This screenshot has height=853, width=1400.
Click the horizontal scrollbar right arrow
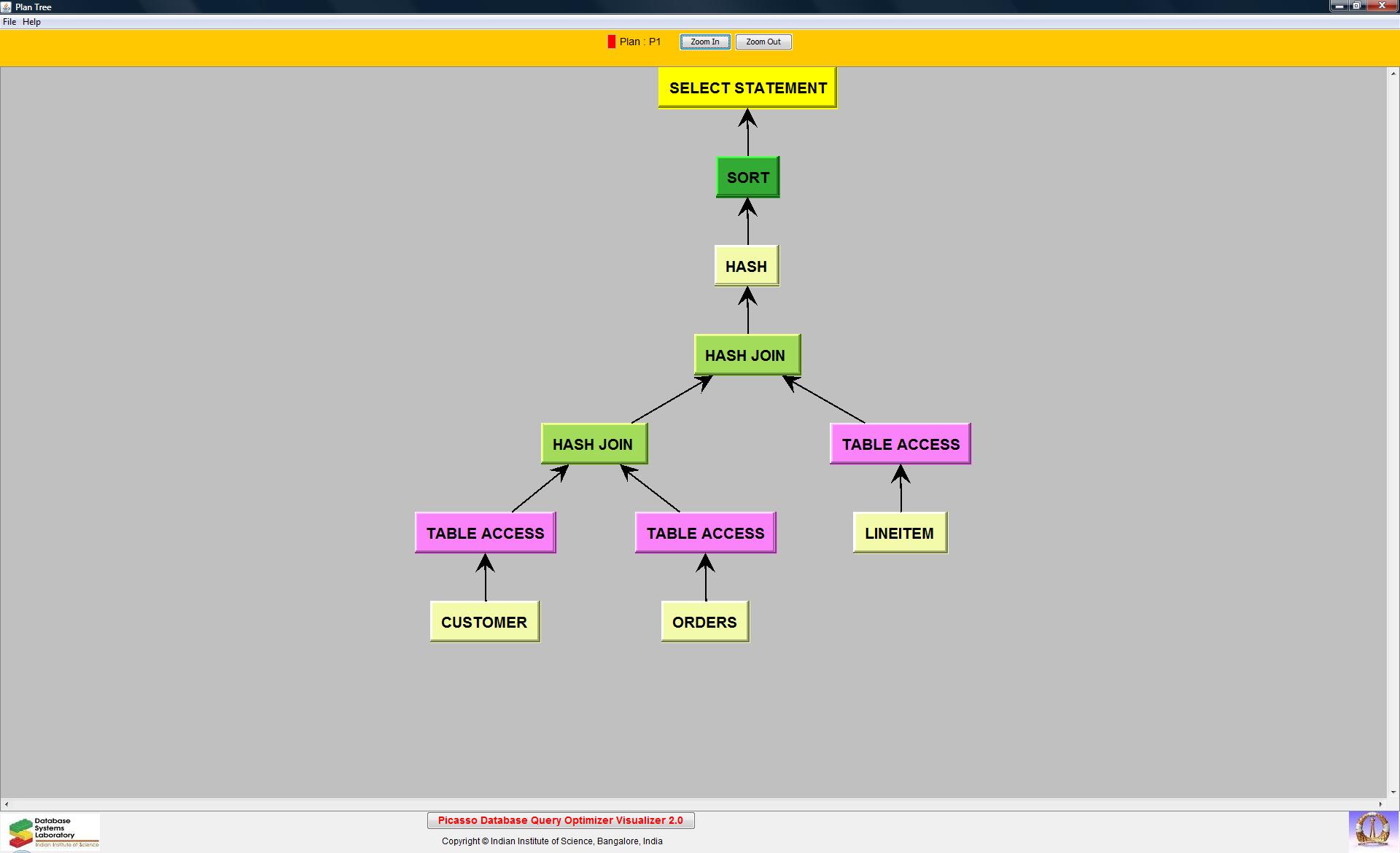point(1380,804)
